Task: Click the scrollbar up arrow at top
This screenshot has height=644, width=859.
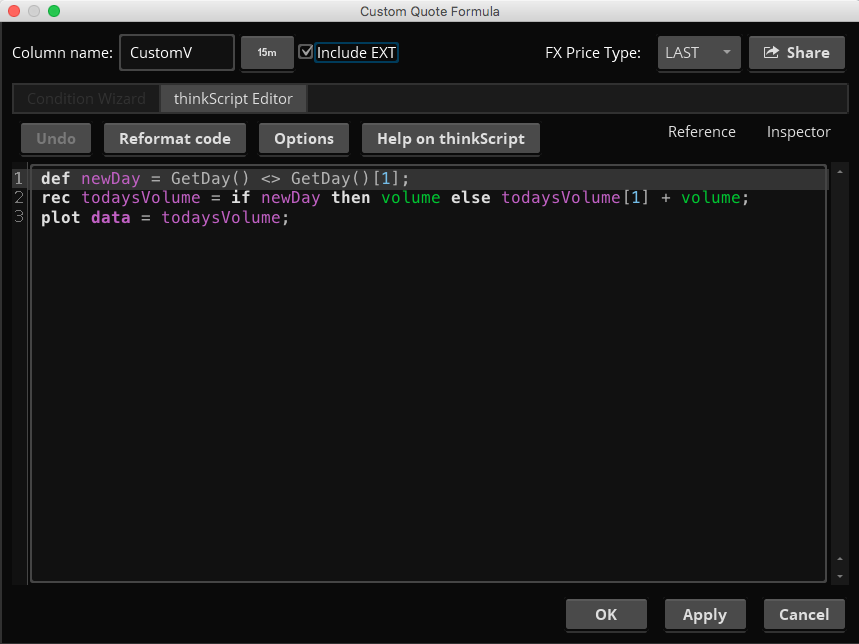Action: (x=840, y=172)
